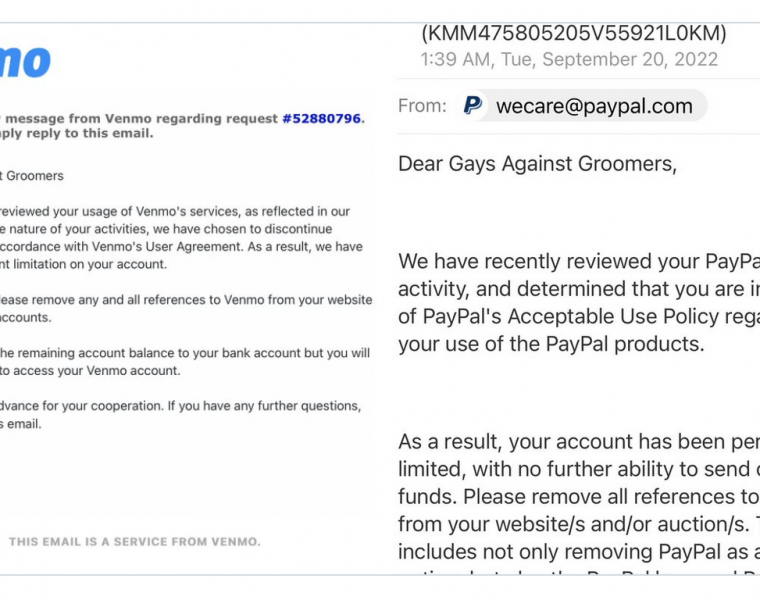
Task: Click "As a result, your account has been" line
Action: click(578, 442)
